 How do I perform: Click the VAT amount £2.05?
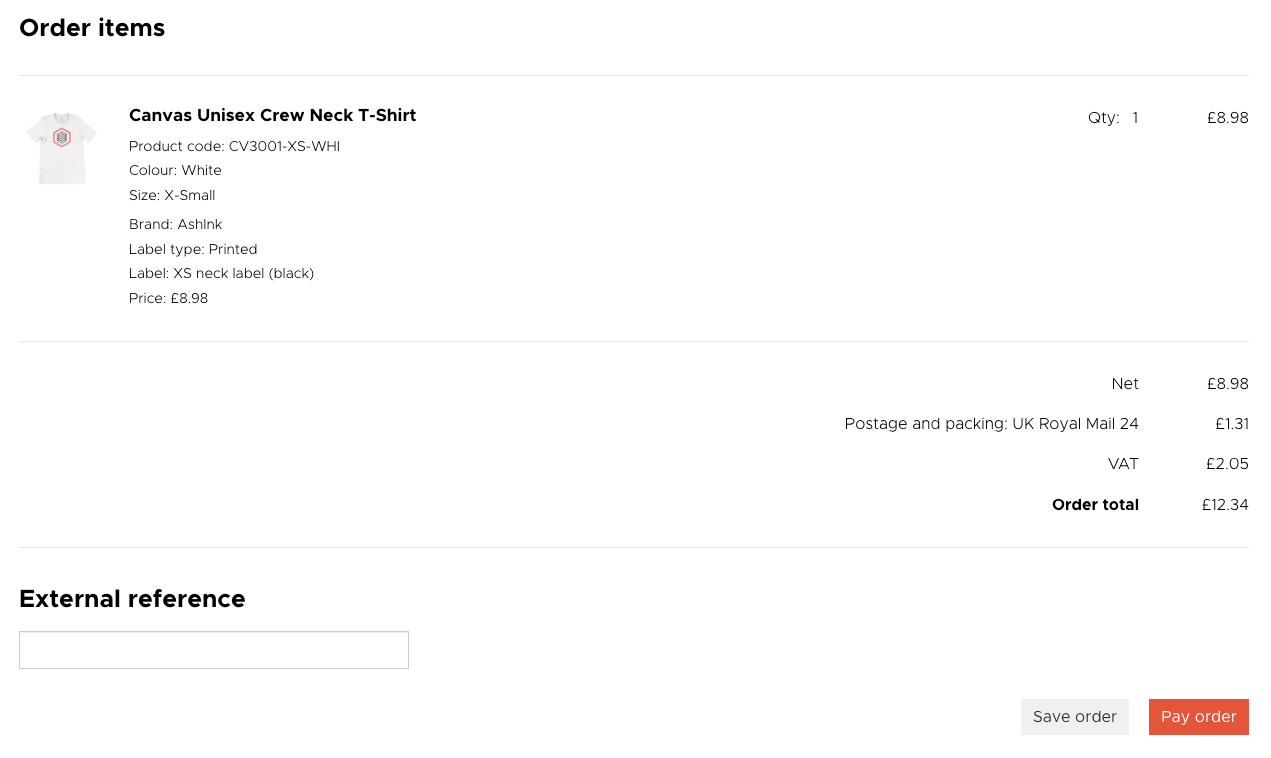pos(1227,464)
